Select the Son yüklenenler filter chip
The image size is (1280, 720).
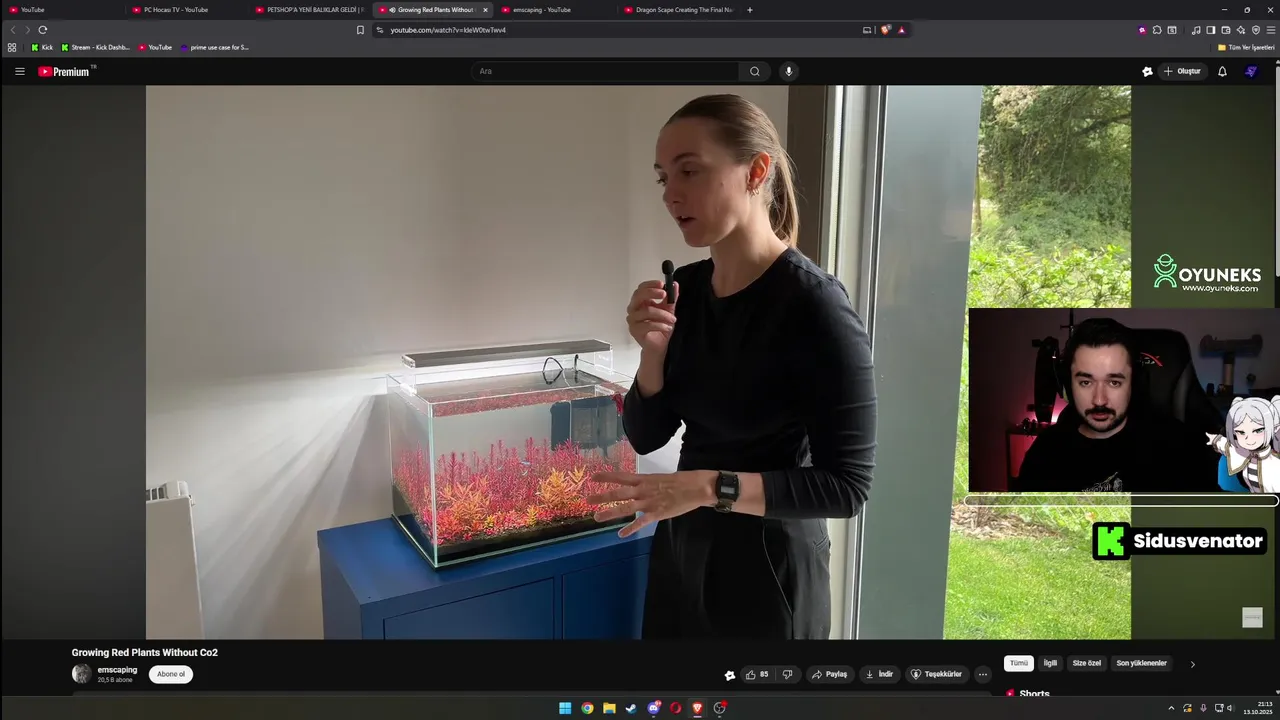(1141, 663)
